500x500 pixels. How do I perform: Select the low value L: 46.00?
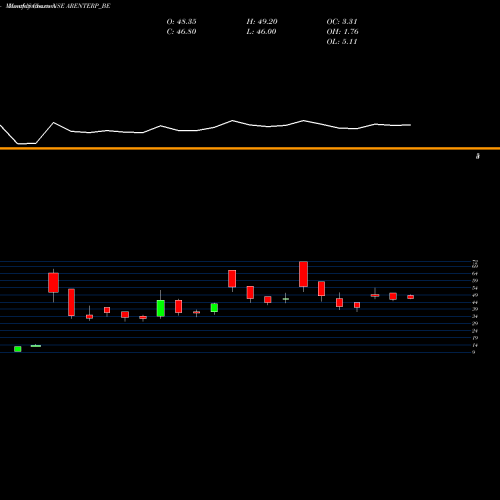[x=261, y=32]
